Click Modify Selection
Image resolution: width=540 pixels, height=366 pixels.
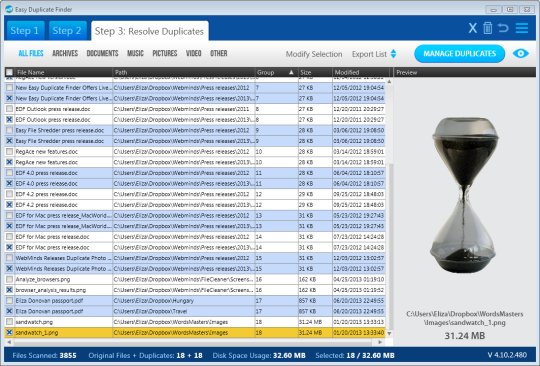314,54
